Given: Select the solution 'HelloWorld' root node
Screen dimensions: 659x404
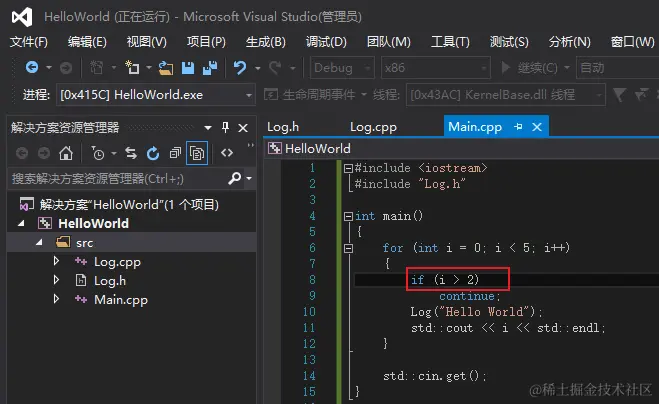Looking at the screenshot, I should click(x=129, y=205).
